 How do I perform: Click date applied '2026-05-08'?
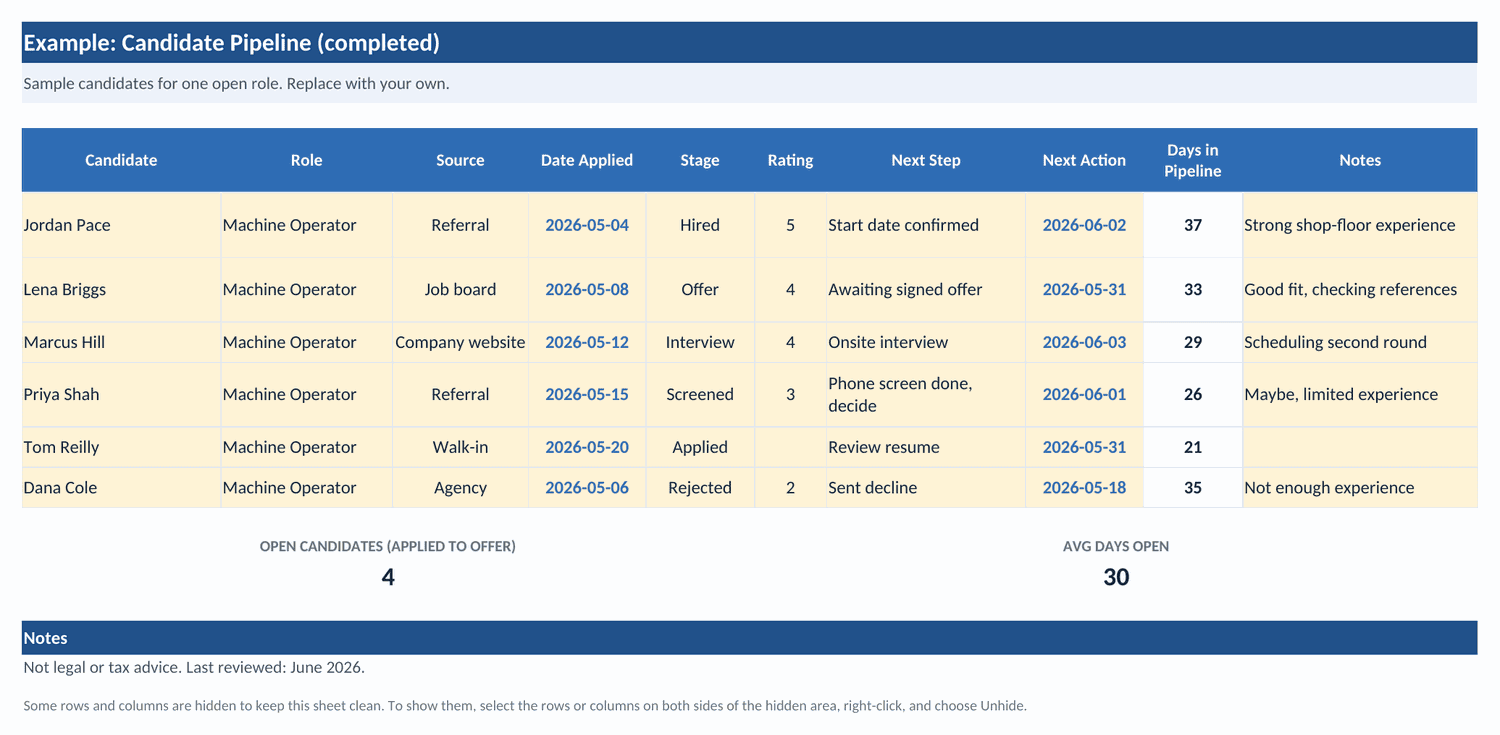pyautogui.click(x=587, y=289)
